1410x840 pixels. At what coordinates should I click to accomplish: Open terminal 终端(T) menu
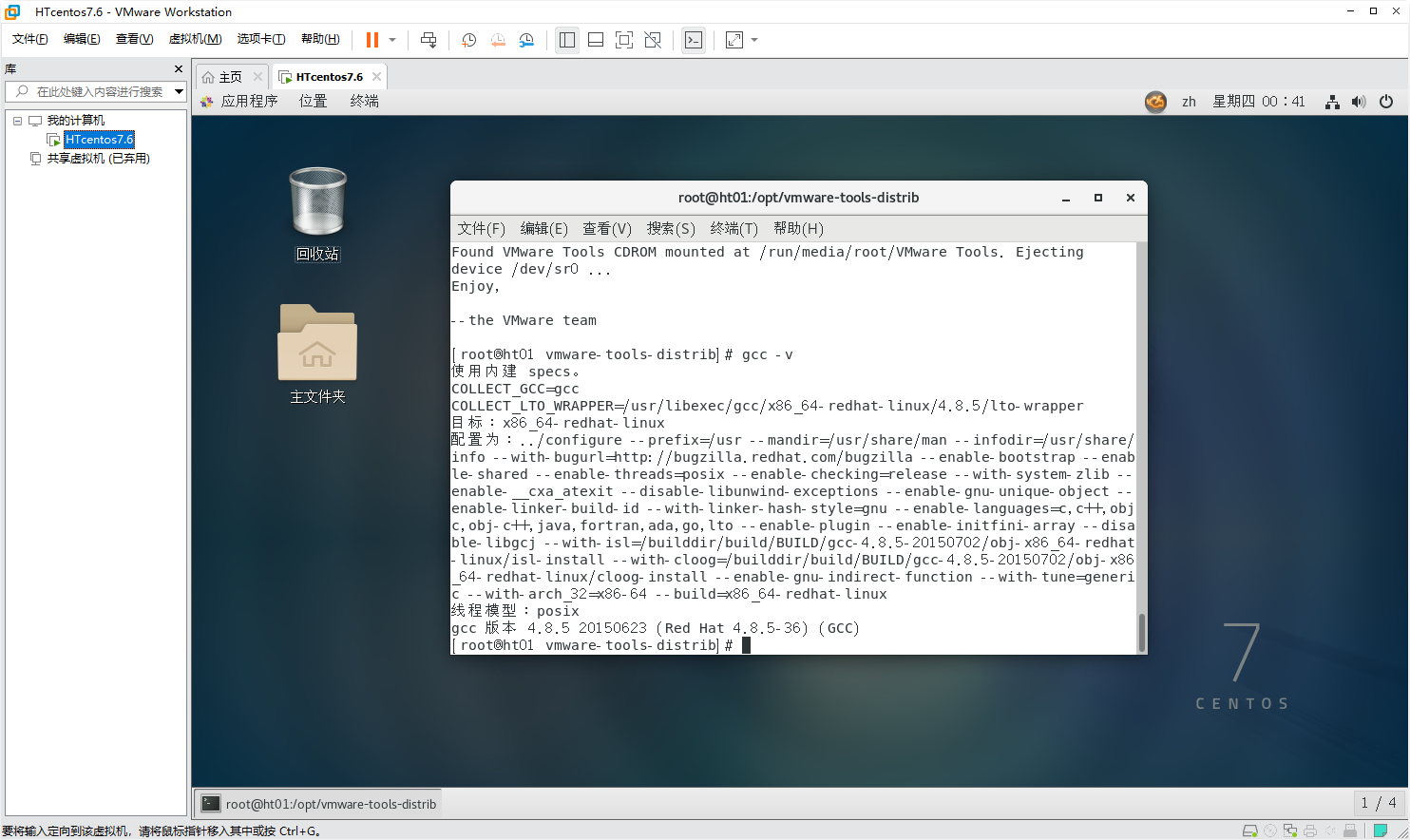coord(734,229)
